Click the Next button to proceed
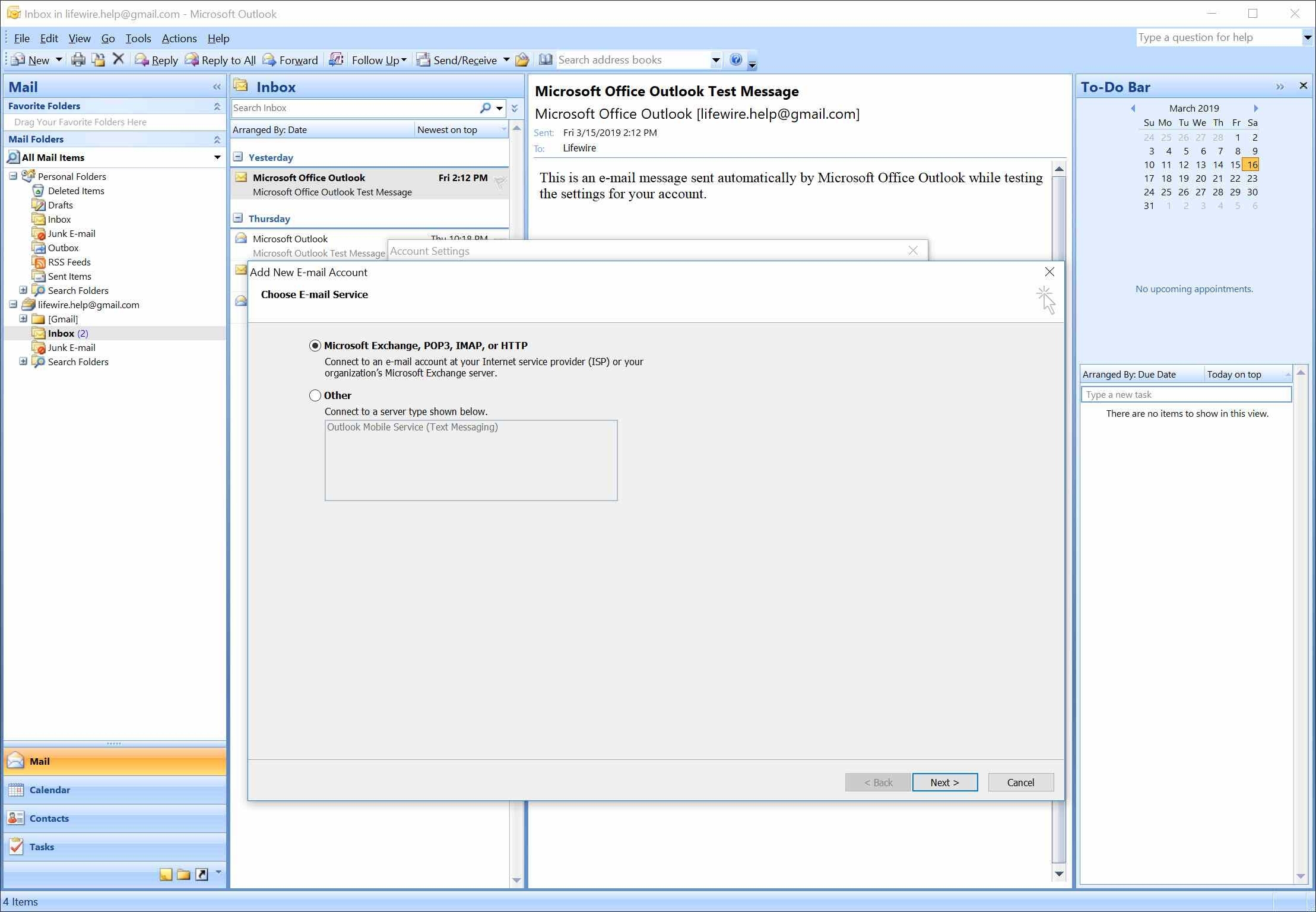This screenshot has width=1316, height=912. click(944, 782)
